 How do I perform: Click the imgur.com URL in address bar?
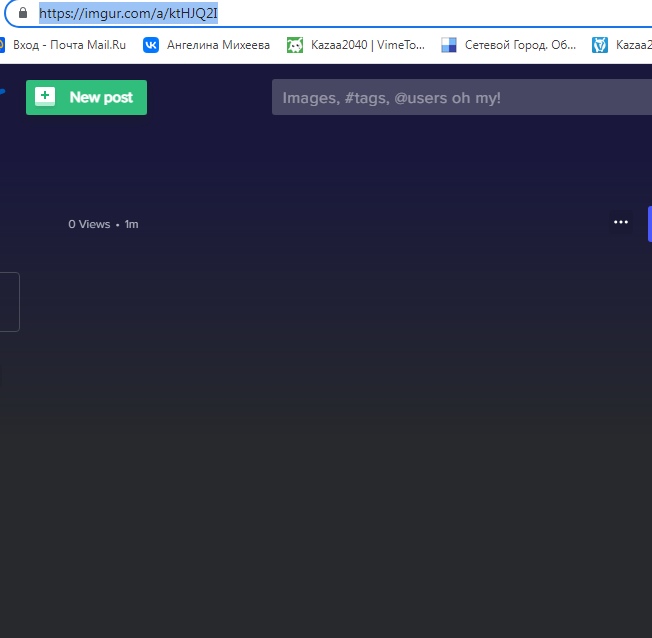[128, 14]
